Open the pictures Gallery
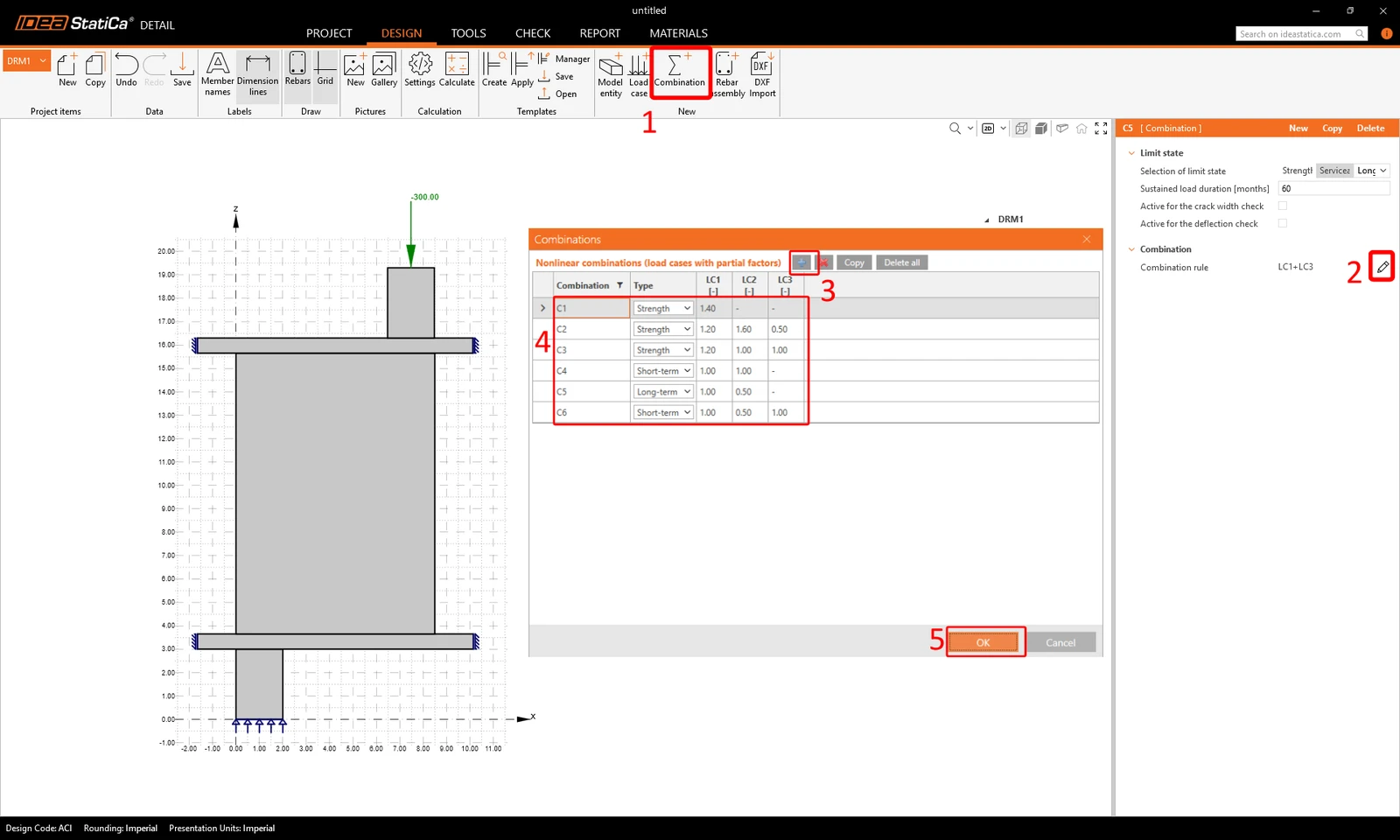The width and height of the screenshot is (1400, 840). click(x=384, y=69)
